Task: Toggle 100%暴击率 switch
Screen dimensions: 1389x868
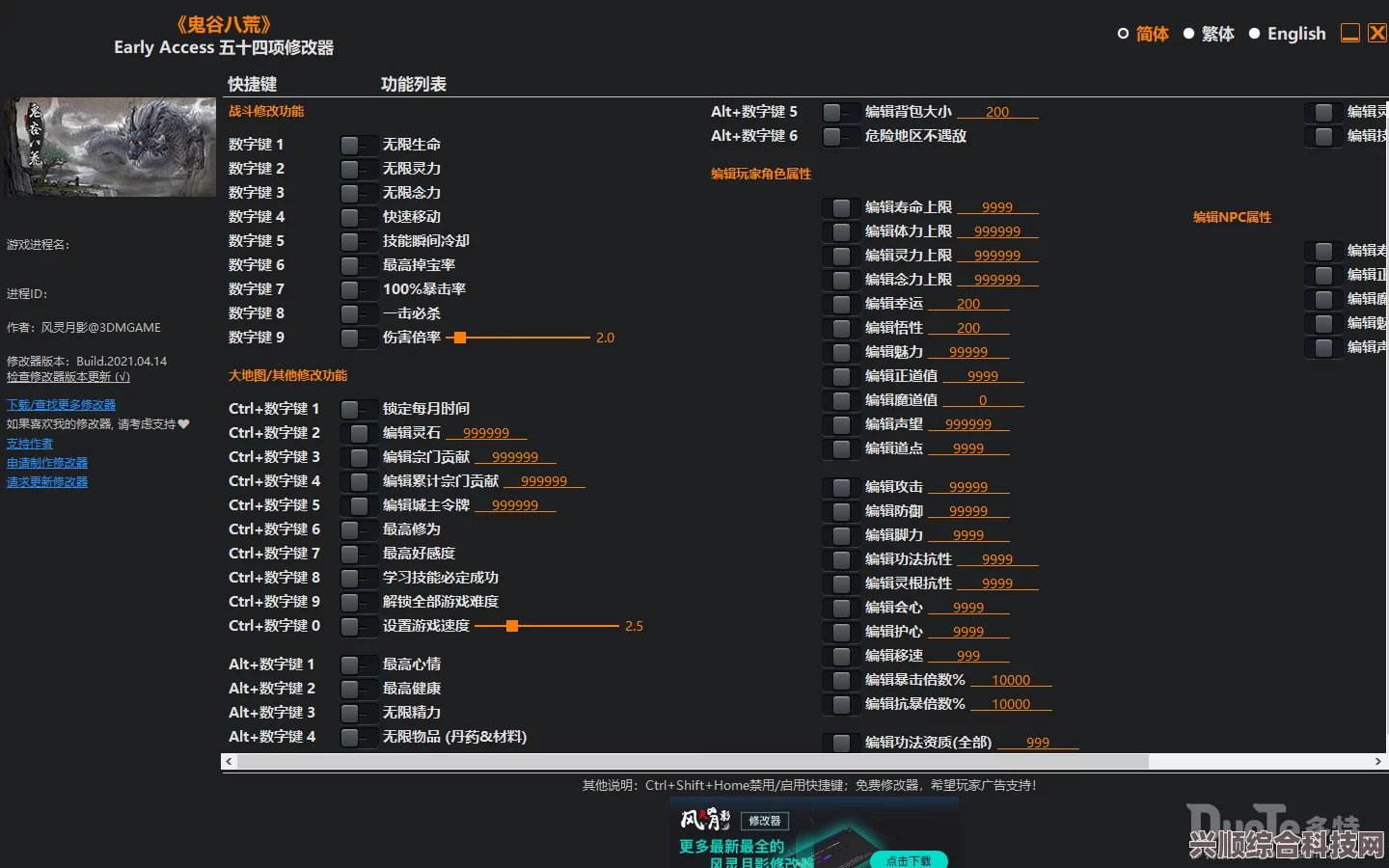Action: tap(358, 289)
